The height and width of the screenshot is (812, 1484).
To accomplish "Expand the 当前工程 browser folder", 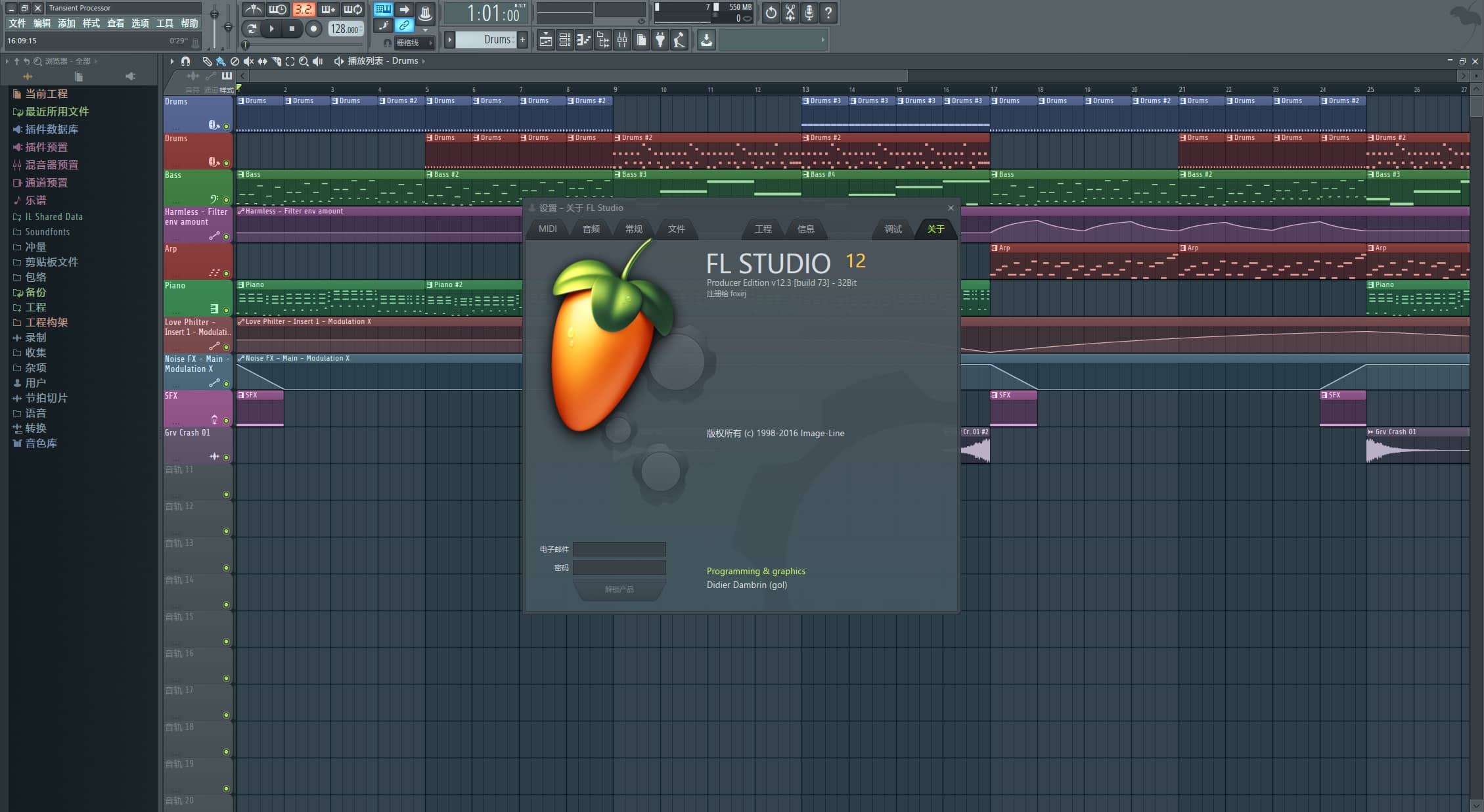I will coord(46,94).
